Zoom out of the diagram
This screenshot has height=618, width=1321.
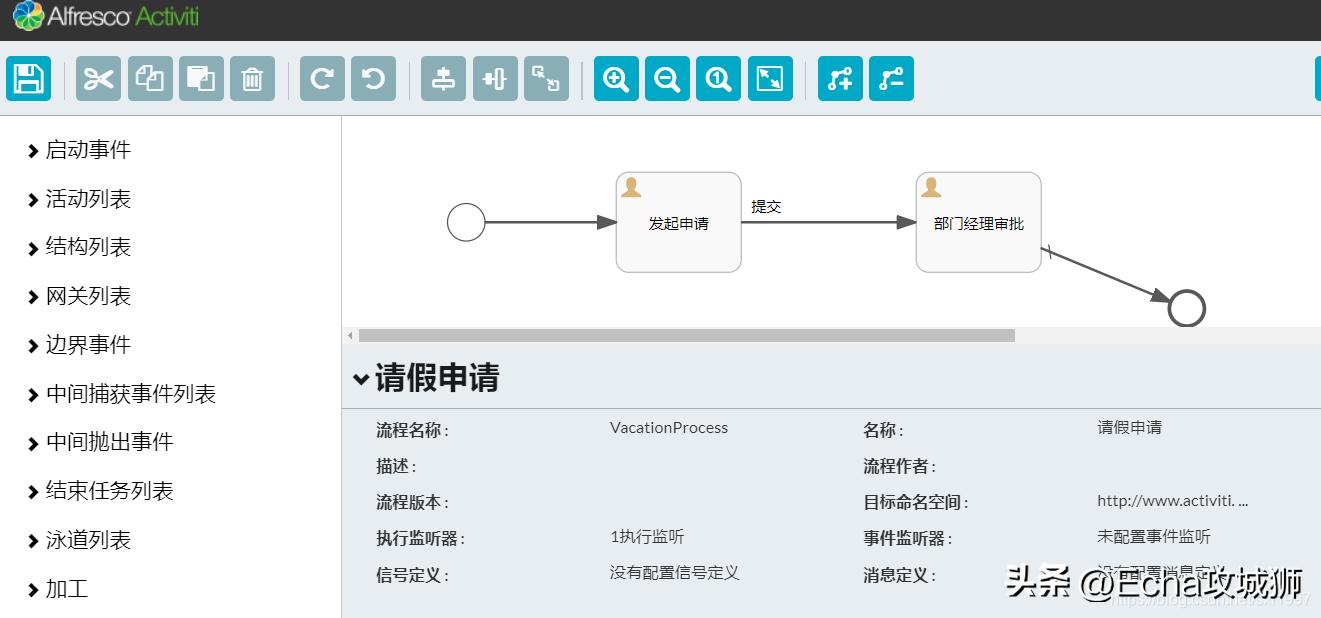point(667,78)
